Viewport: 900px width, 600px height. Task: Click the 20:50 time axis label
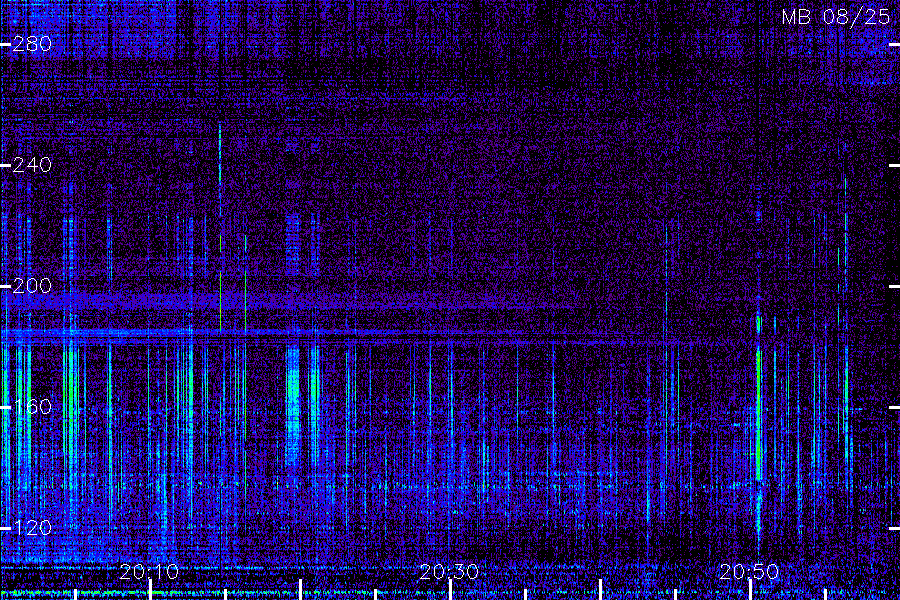[x=750, y=572]
